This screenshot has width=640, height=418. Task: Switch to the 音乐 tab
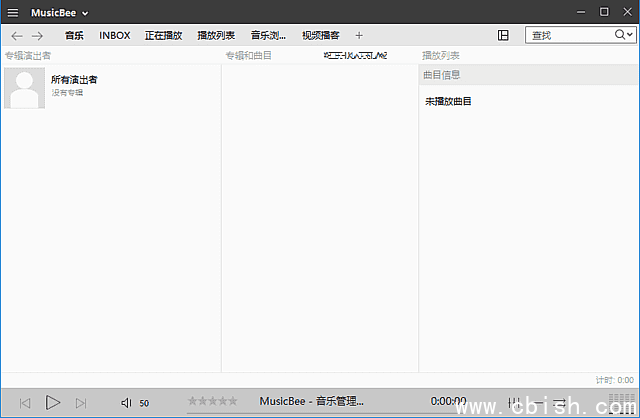[x=74, y=36]
